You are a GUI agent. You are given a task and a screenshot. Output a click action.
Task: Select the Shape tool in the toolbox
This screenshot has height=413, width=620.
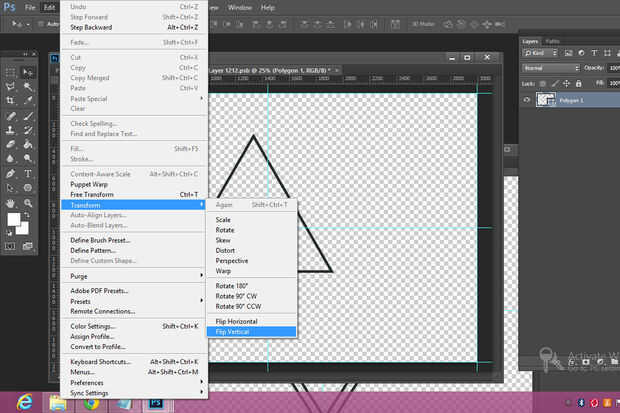tap(28, 188)
